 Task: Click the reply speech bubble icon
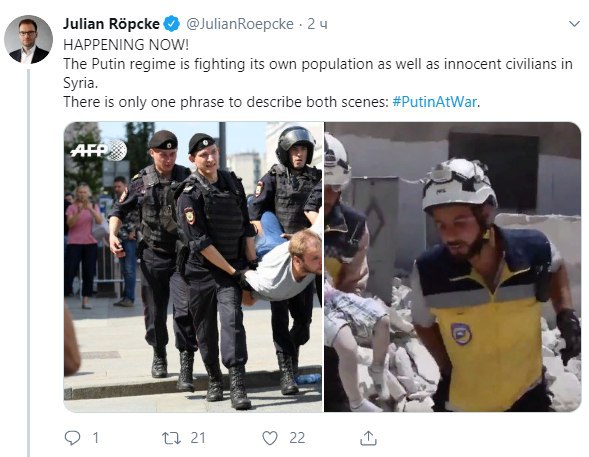[x=72, y=438]
